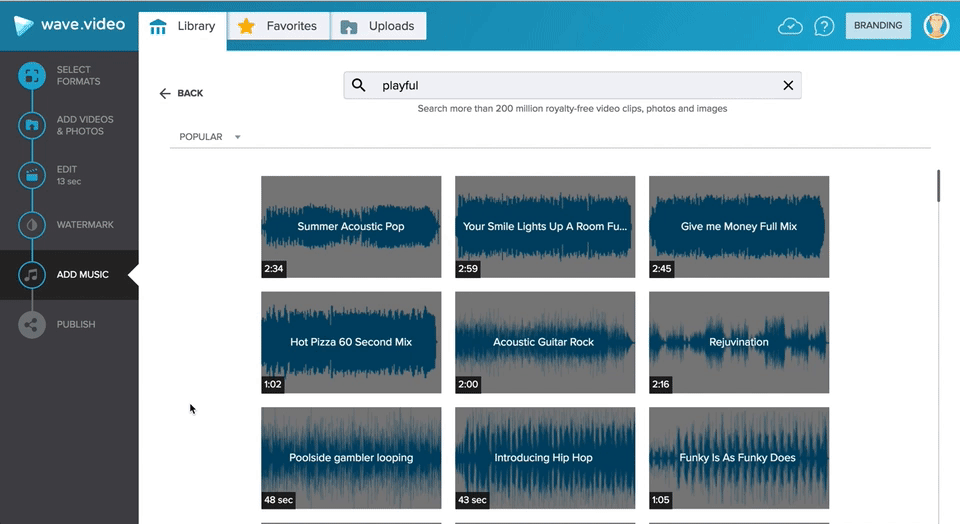Screen dimensions: 960x524
Task: Select the Summer Acoustic Pop track
Action: pyautogui.click(x=351, y=226)
